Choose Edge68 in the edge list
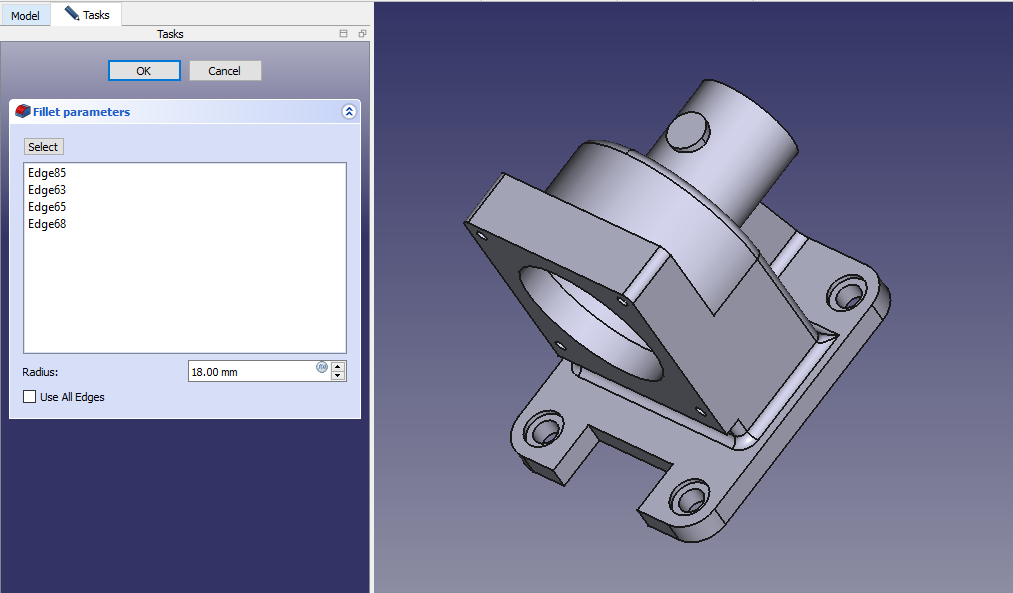 click(x=47, y=224)
